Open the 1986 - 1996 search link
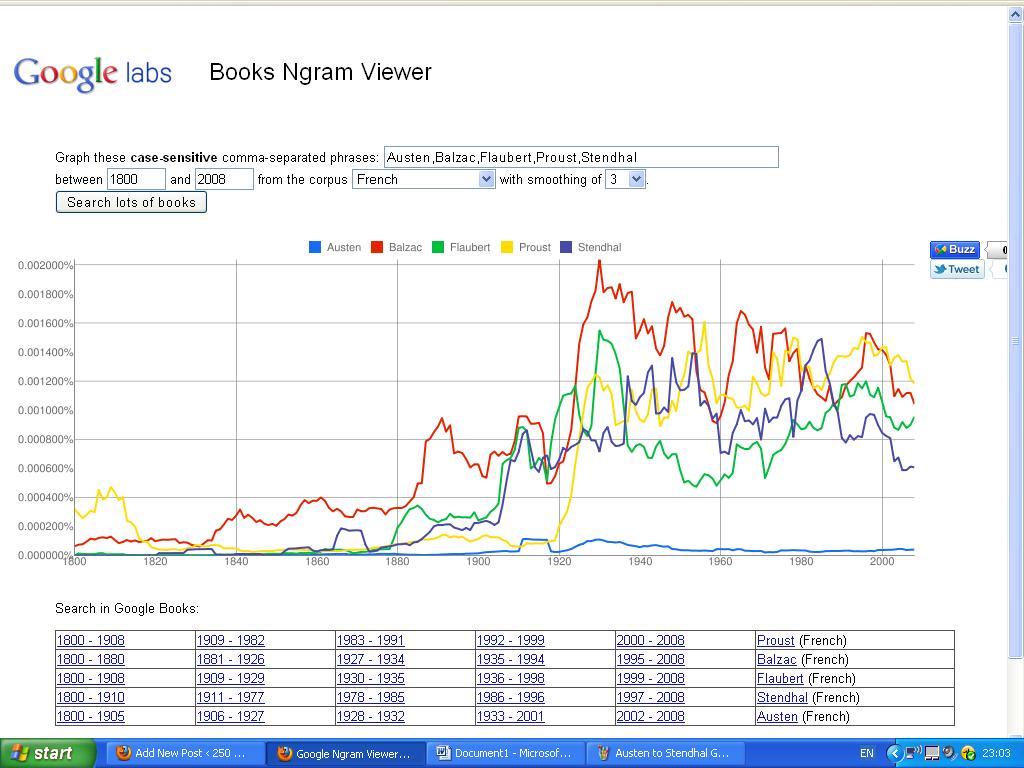This screenshot has width=1024, height=768. click(x=511, y=697)
